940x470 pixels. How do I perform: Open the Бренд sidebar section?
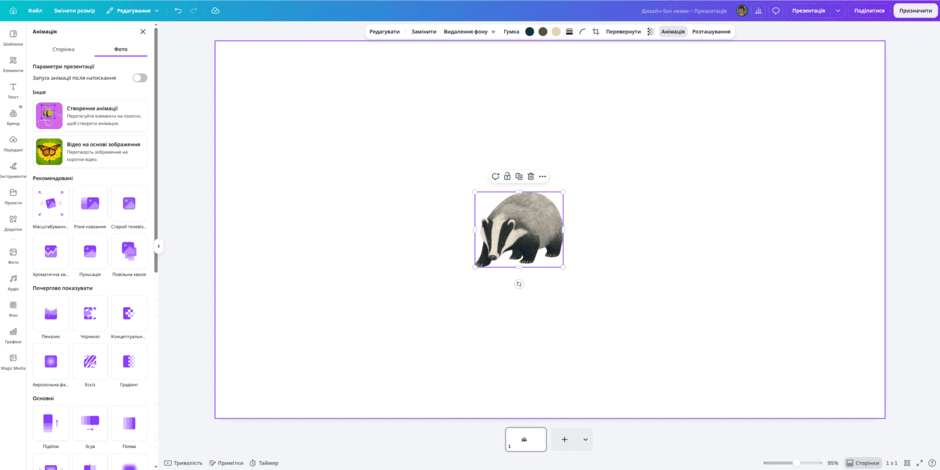coord(13,116)
